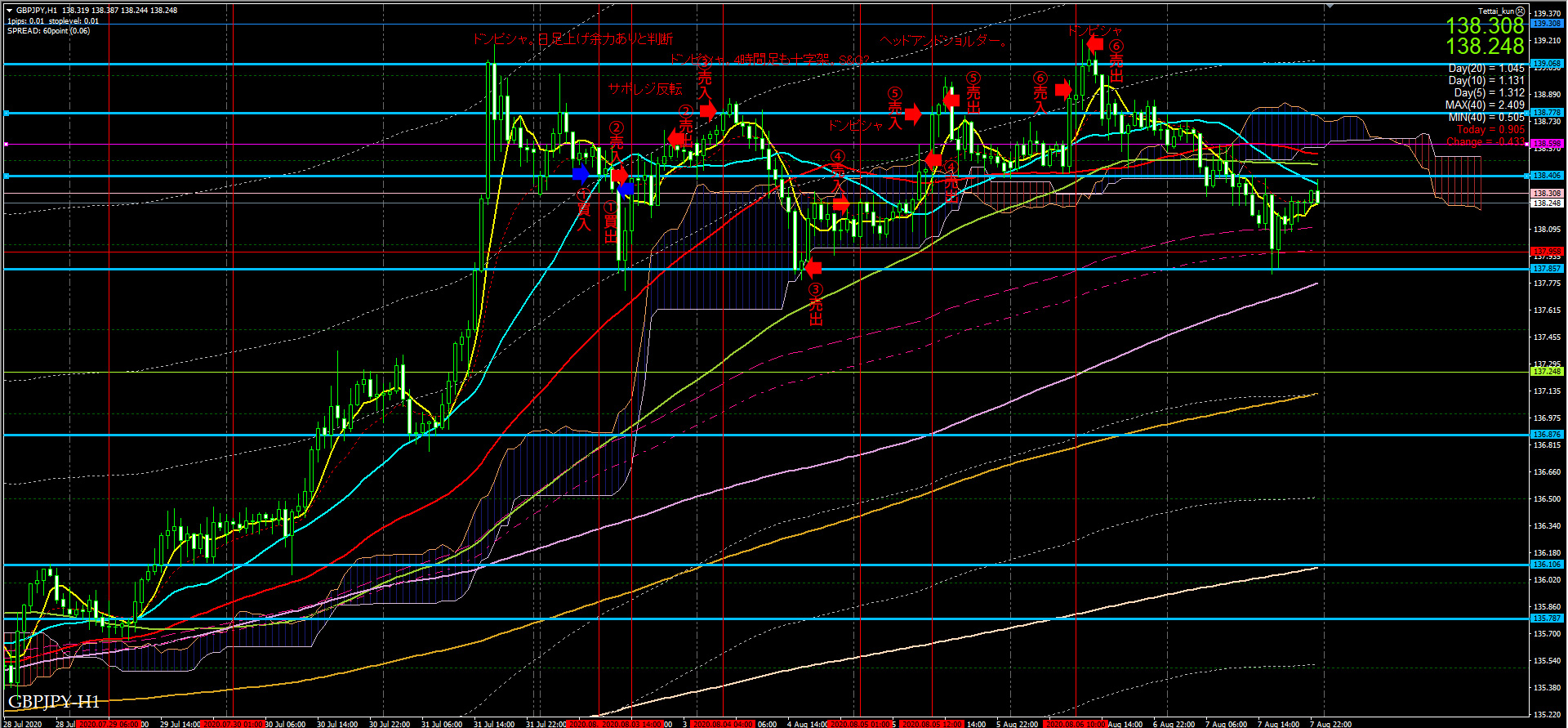Click the 138.778 horizontal line price tag
Image resolution: width=1568 pixels, height=728 pixels.
1547,113
